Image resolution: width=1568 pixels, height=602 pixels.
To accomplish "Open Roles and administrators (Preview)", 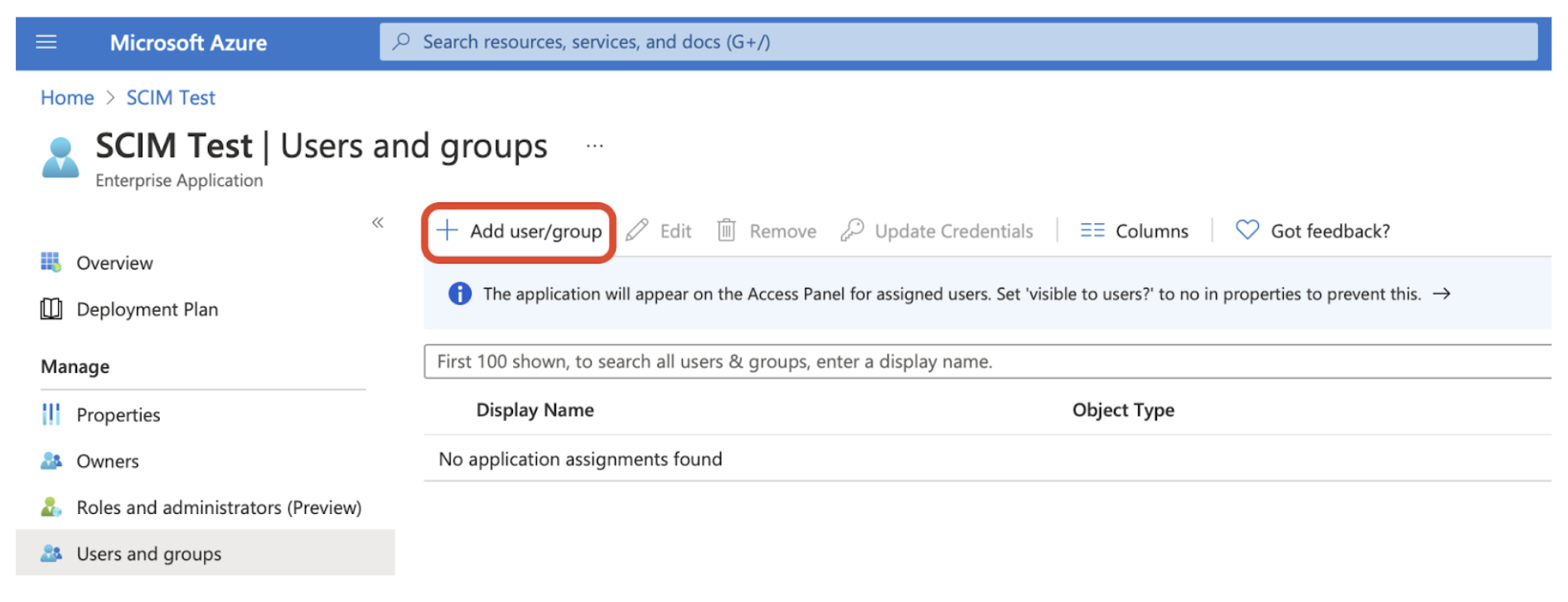I will (219, 507).
